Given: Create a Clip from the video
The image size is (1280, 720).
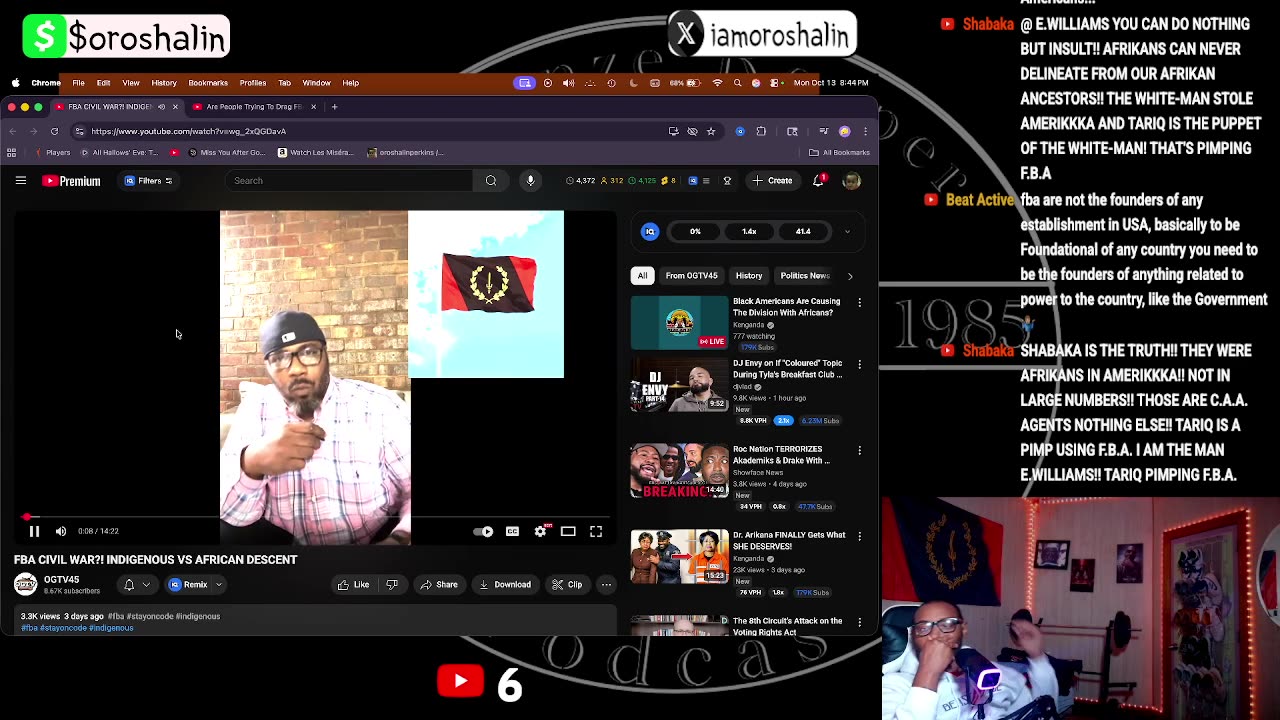Looking at the screenshot, I should click(x=567, y=585).
